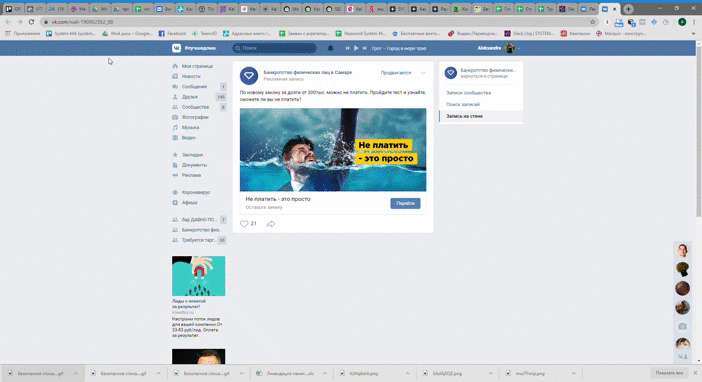This screenshot has height=382, width=702.
Task: Skip to previous track in VK header
Action: [x=347, y=48]
